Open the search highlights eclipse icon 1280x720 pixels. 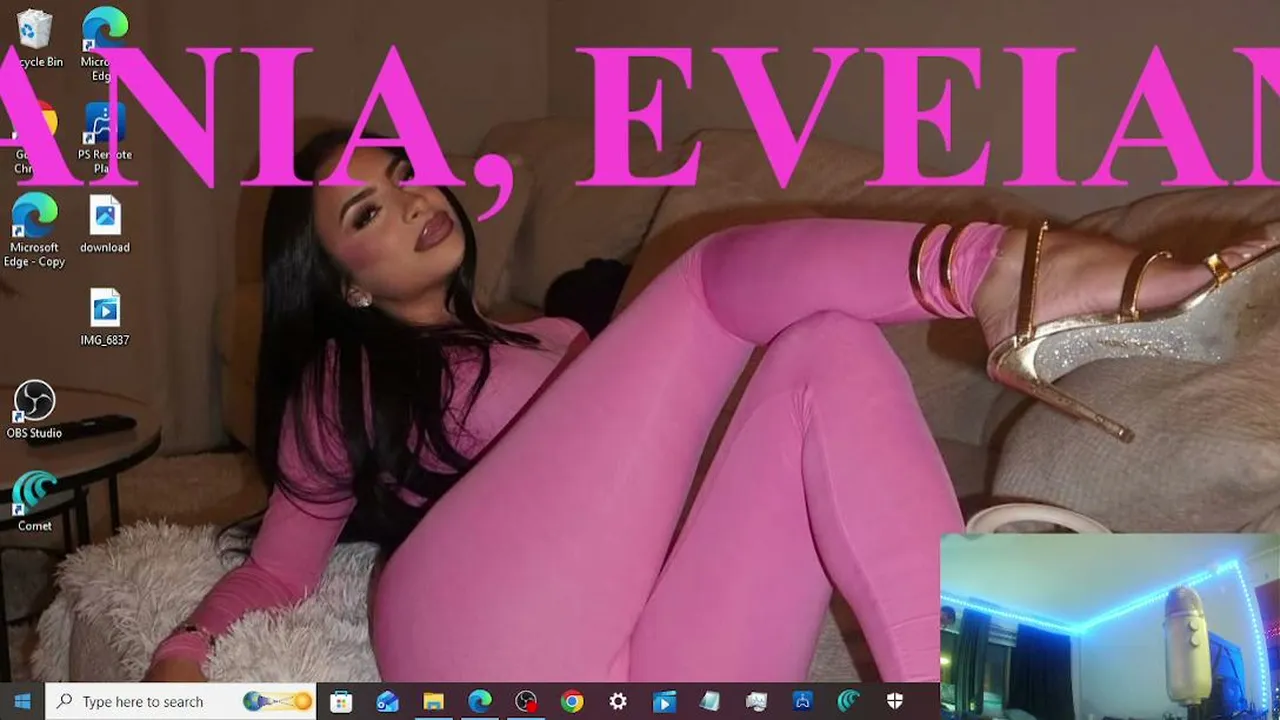277,701
